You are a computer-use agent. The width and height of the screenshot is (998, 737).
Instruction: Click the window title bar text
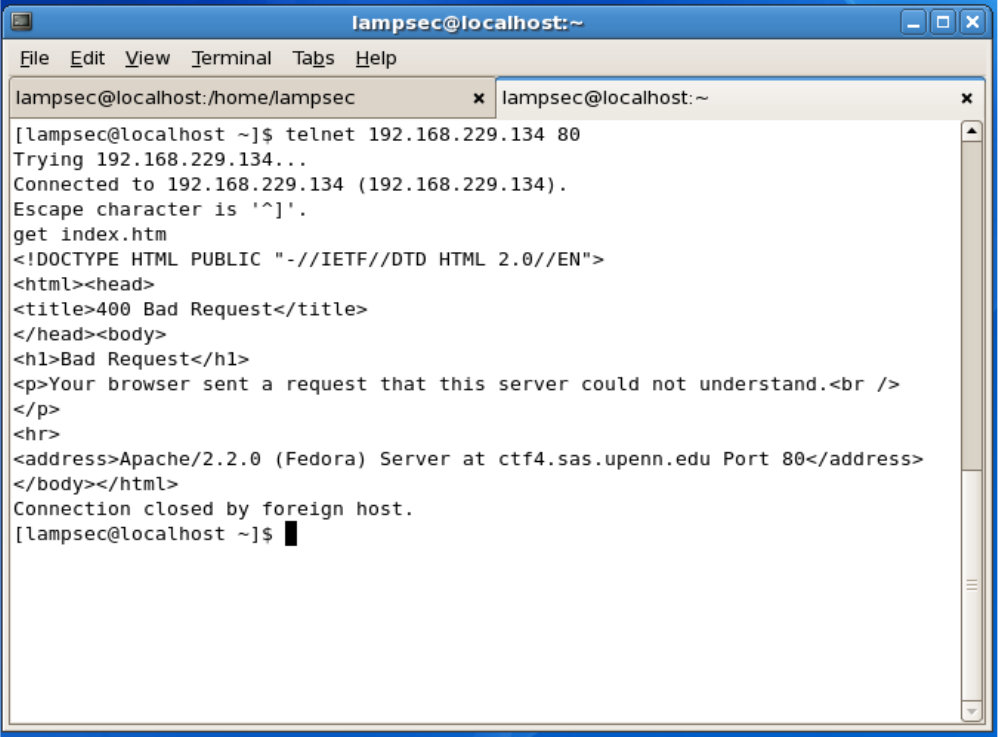pos(467,22)
